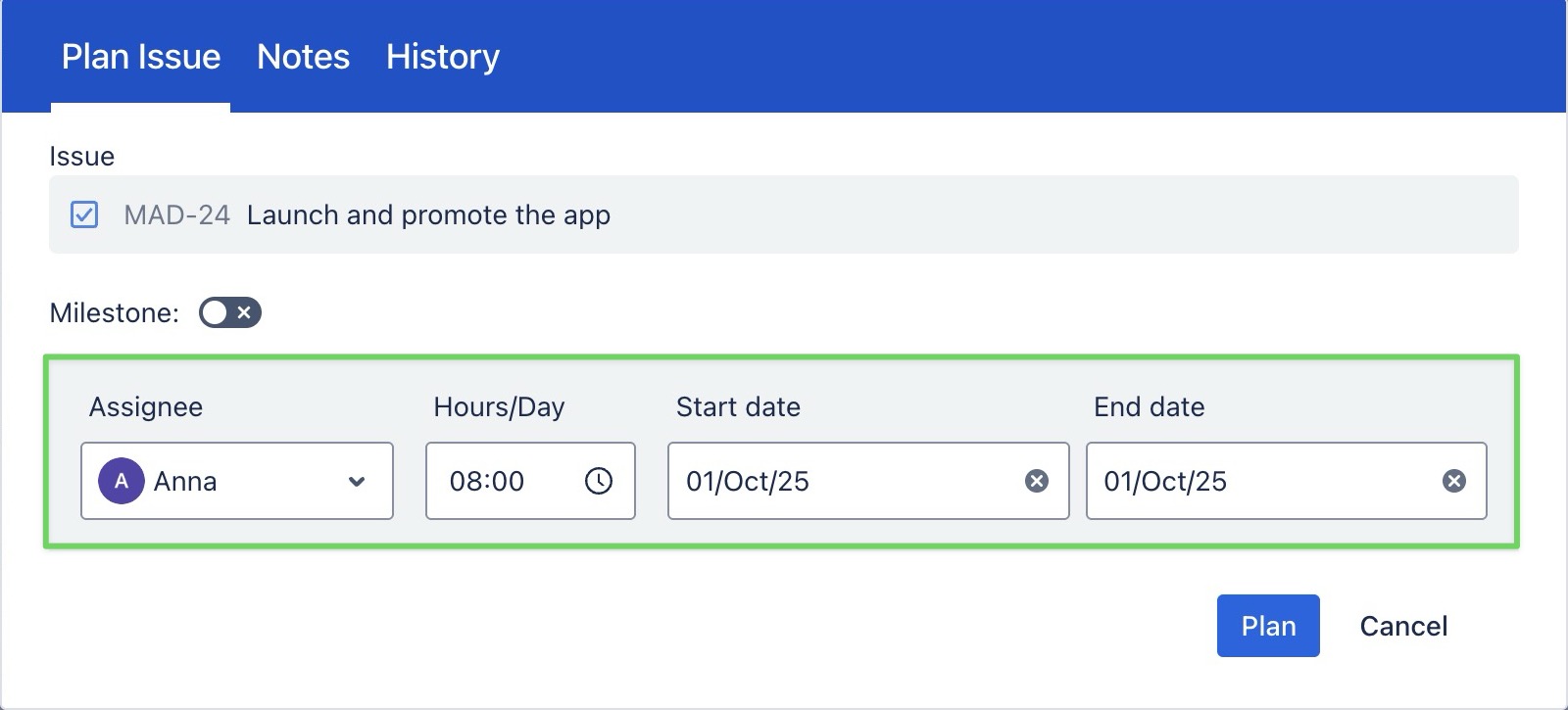
Task: Expand the Assignee dropdown chevron
Action: [357, 481]
